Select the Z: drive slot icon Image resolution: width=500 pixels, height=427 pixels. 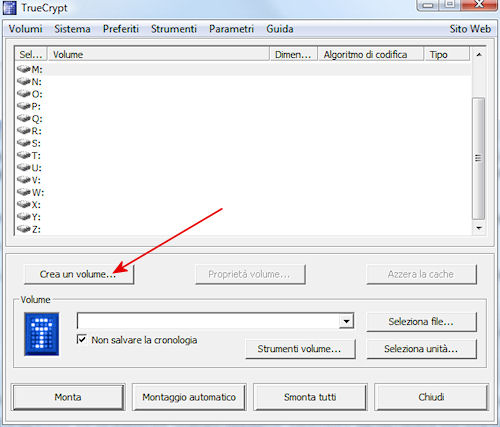pos(24,229)
